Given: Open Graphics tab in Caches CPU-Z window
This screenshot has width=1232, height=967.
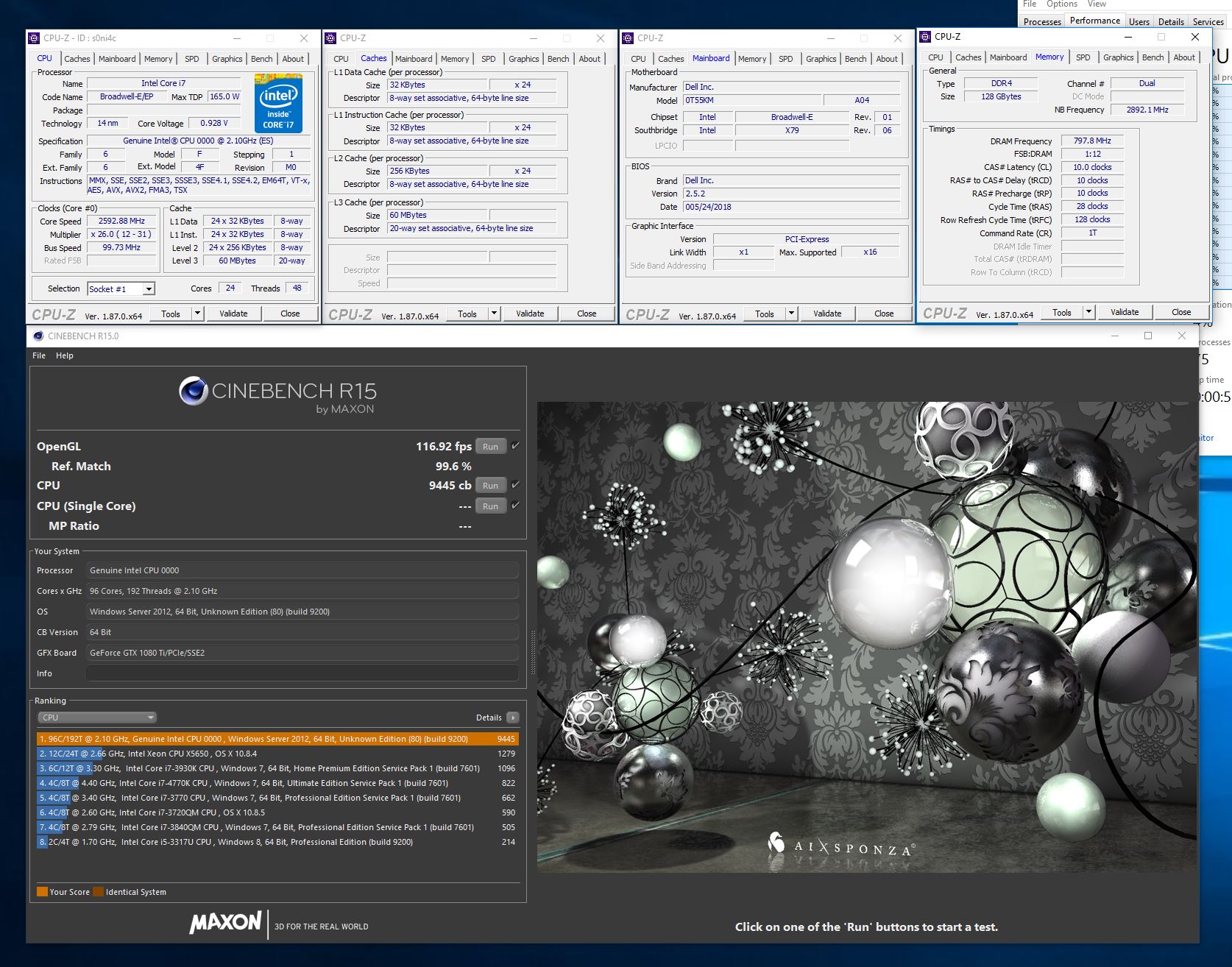Looking at the screenshot, I should tap(523, 59).
